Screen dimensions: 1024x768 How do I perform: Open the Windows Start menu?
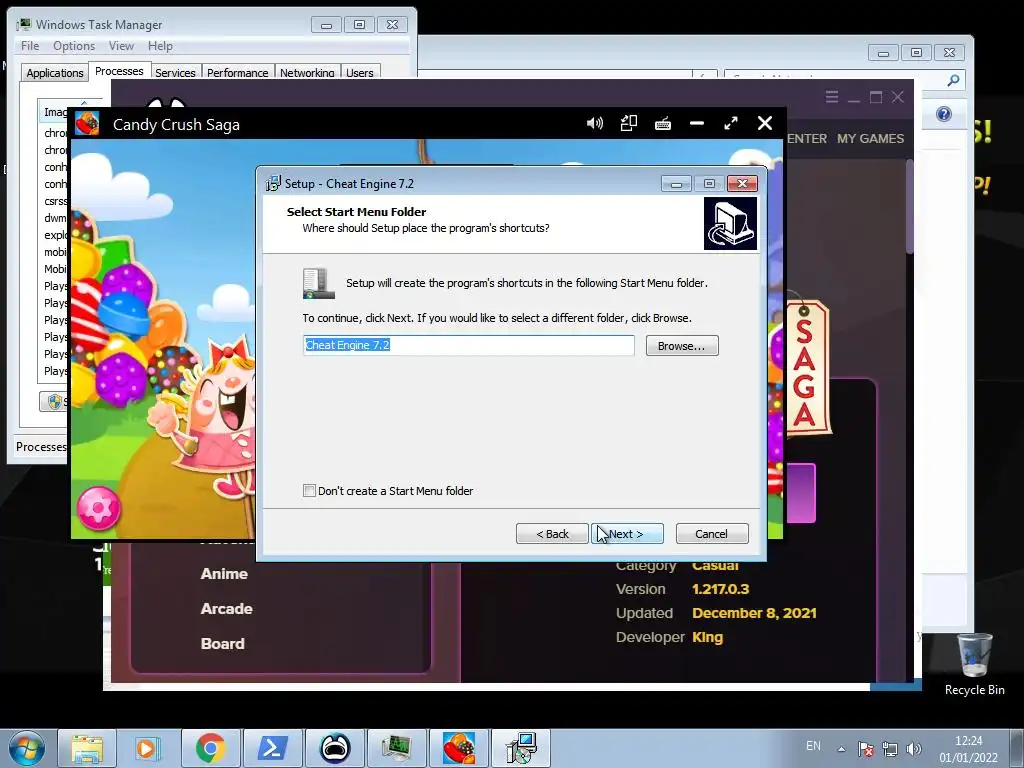coord(26,748)
